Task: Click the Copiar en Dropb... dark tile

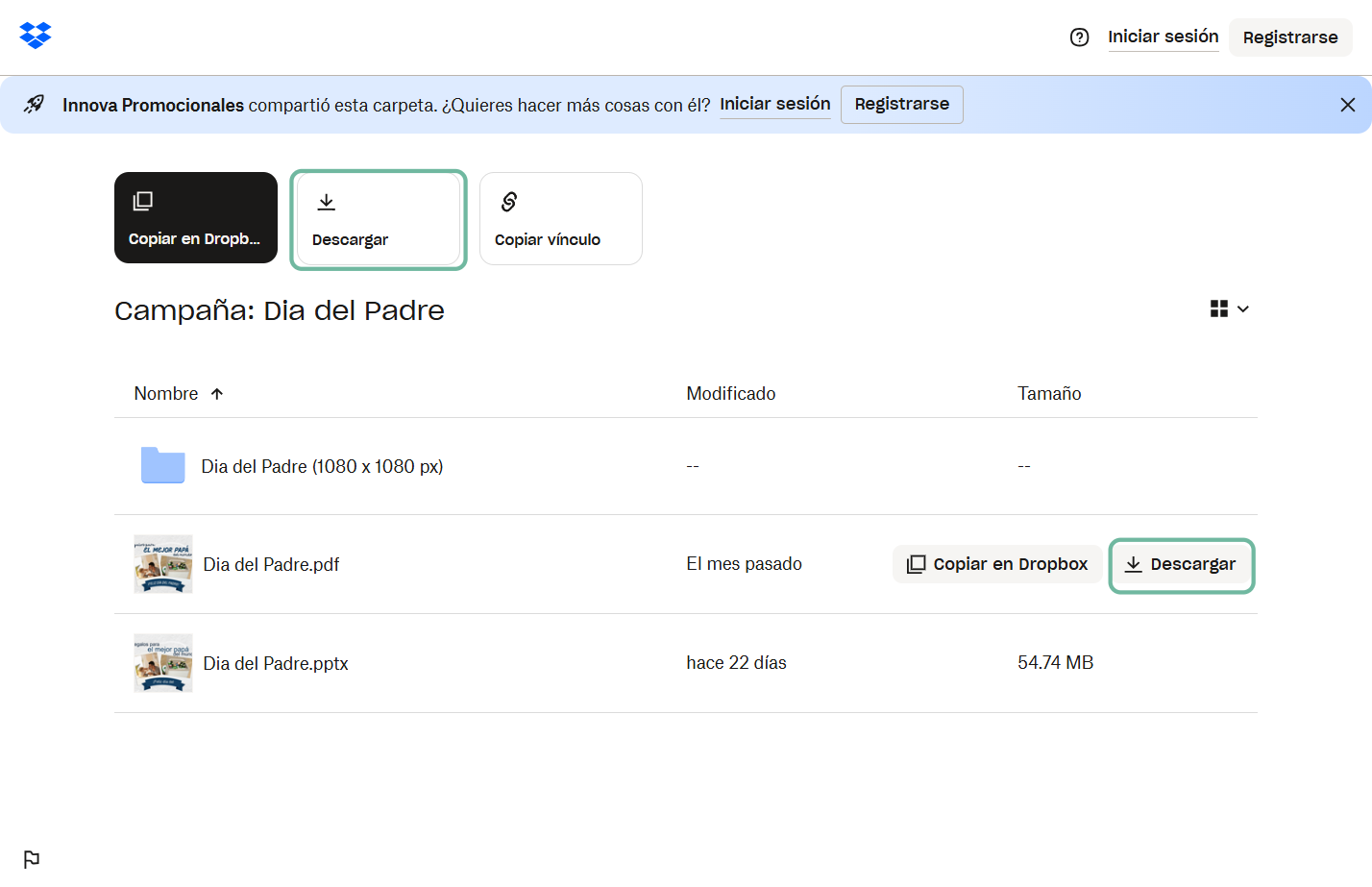Action: click(x=196, y=218)
